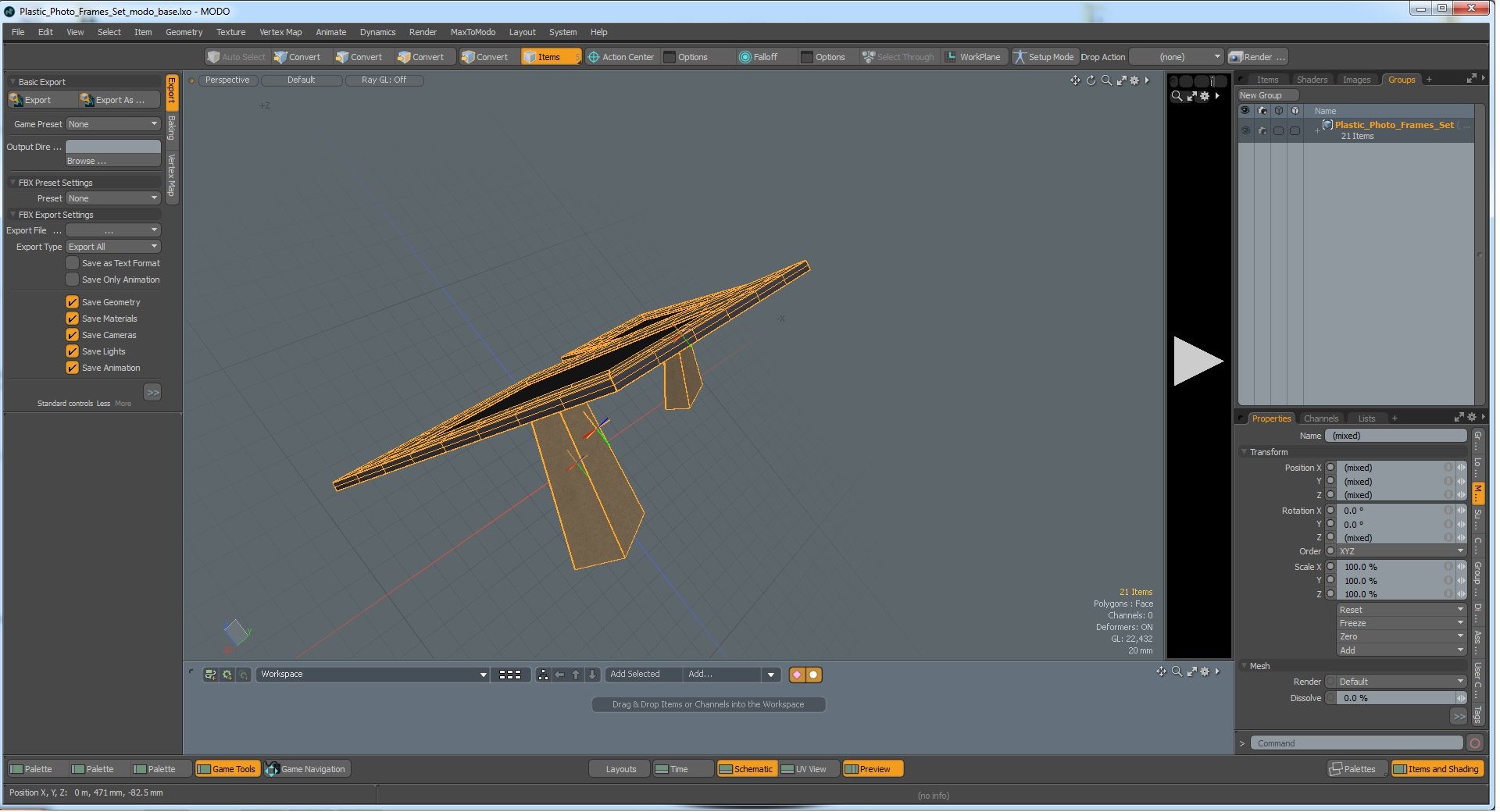
Task: Open the Freeze transform dropdown
Action: 1402,623
